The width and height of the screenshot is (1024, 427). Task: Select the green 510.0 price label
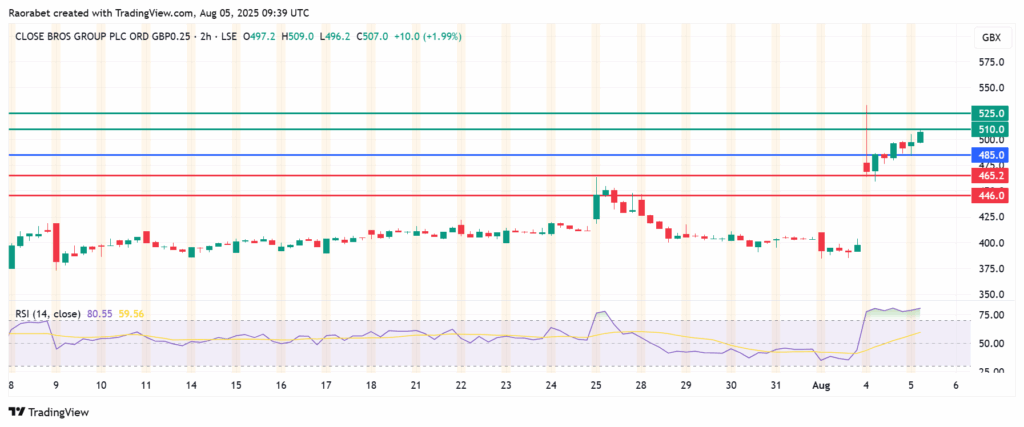pos(988,130)
